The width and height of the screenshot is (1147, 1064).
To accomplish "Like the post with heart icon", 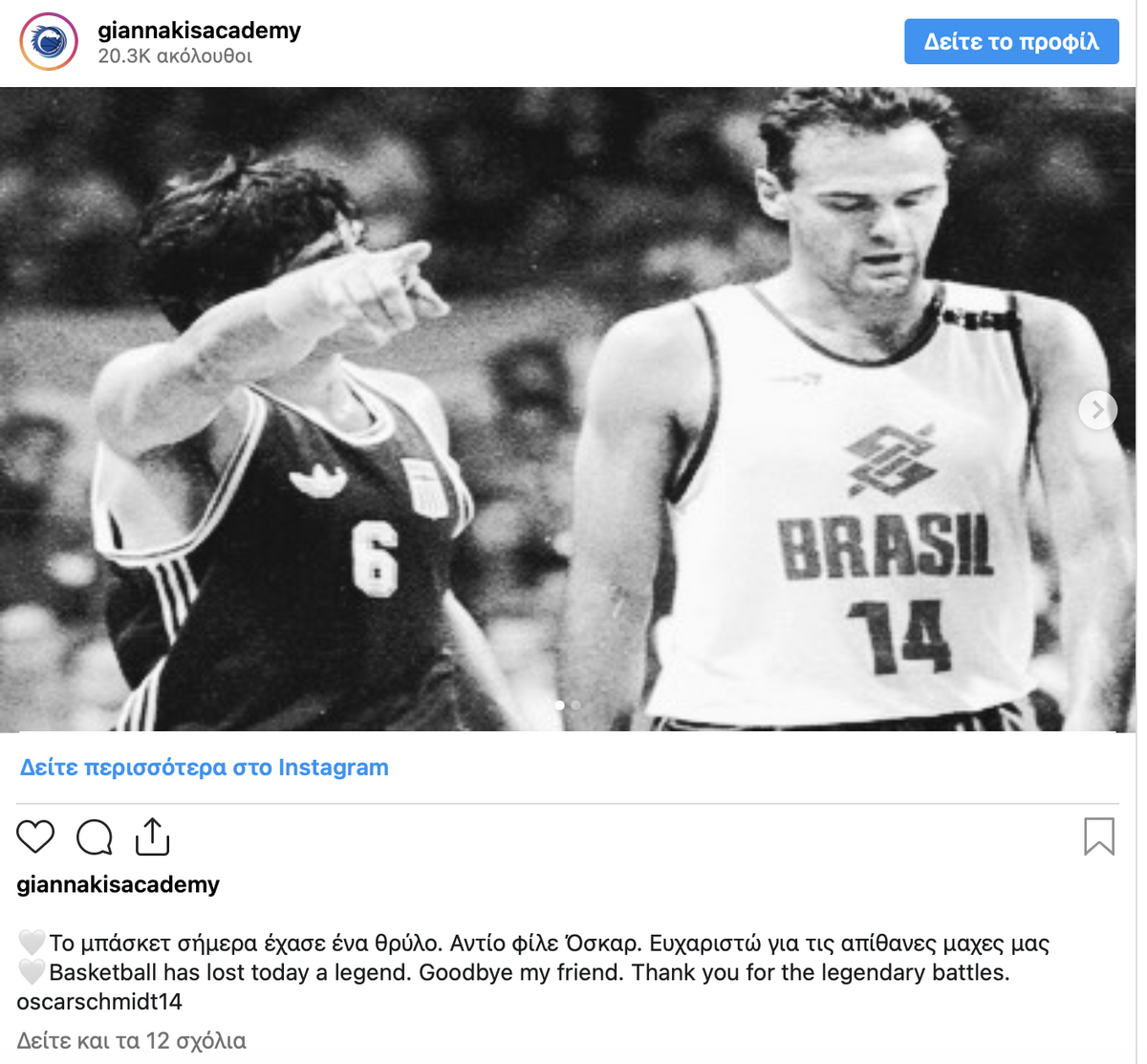I will click(35, 836).
